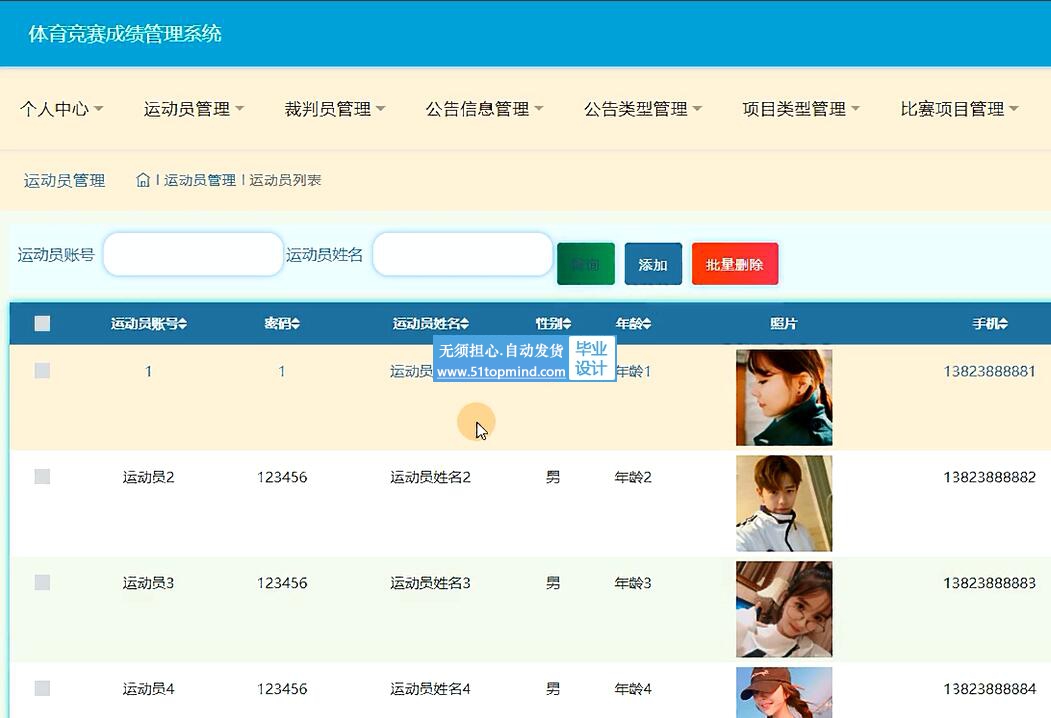1051x718 pixels.
Task: Click password 123456 in the 运动员2 row
Action: pyautogui.click(x=282, y=477)
